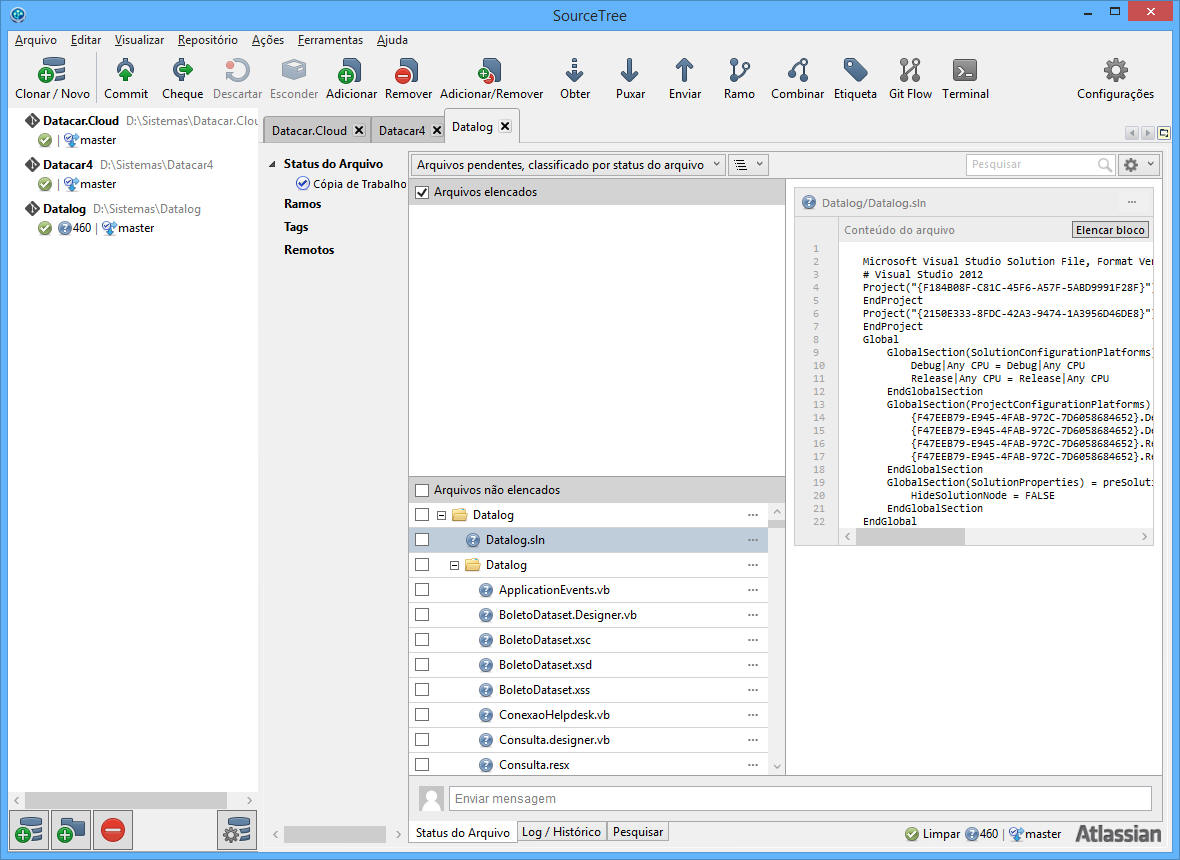This screenshot has height=860, width=1180.
Task: Open the Arquivo menu
Action: tap(35, 40)
